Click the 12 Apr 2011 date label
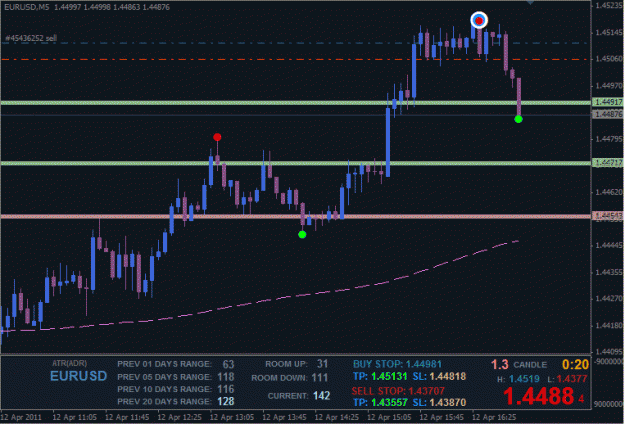Viewport: 625px width, 424px height. (x=21, y=417)
